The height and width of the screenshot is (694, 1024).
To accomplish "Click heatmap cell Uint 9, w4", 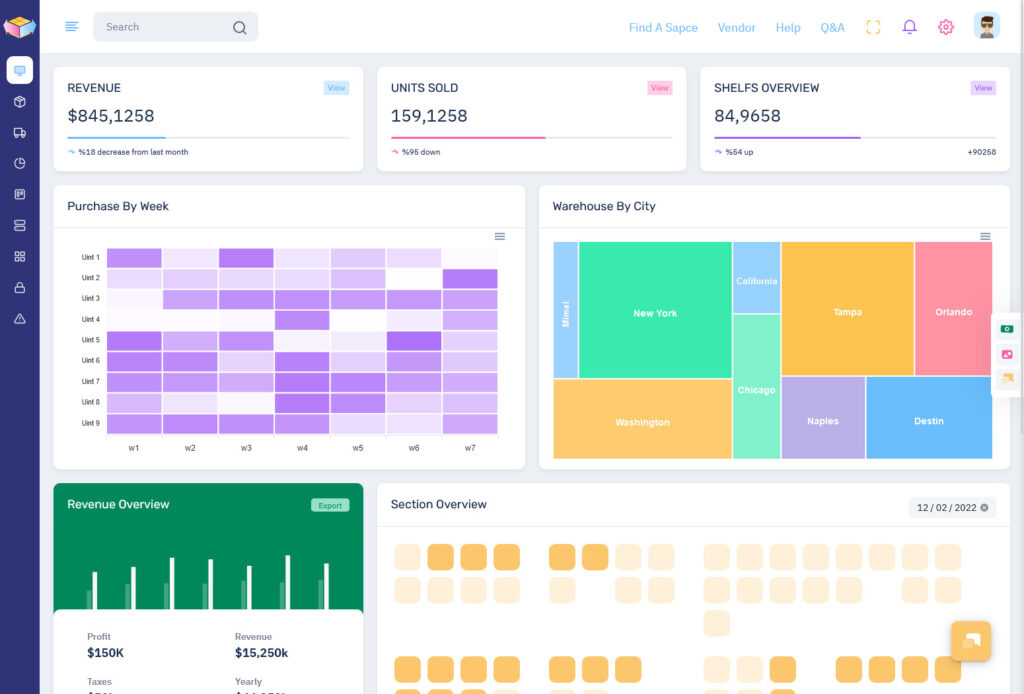I will 302,424.
